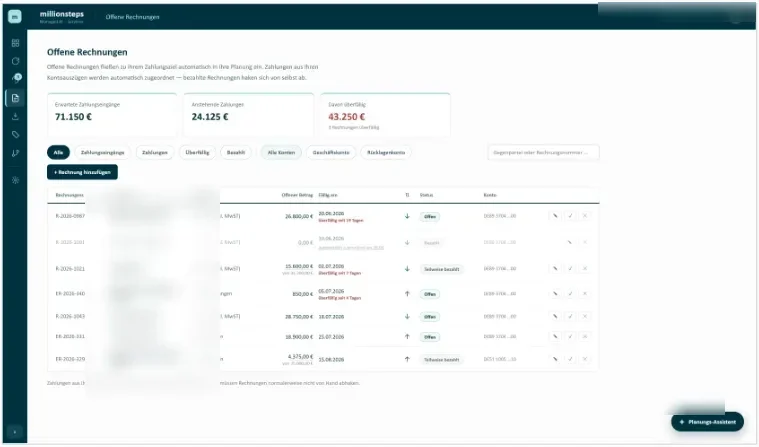Edit the 28.750,00 € invoice
The image size is (759, 447).
click(555, 317)
